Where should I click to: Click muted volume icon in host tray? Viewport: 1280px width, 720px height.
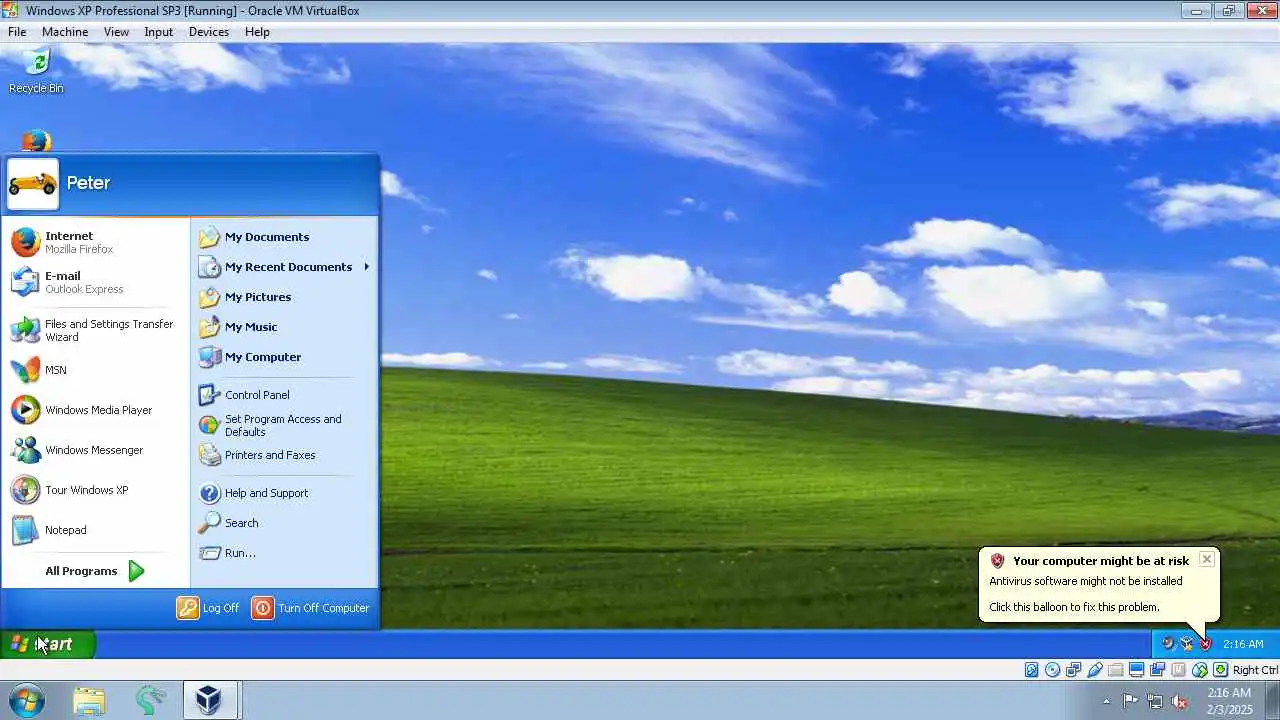1179,701
